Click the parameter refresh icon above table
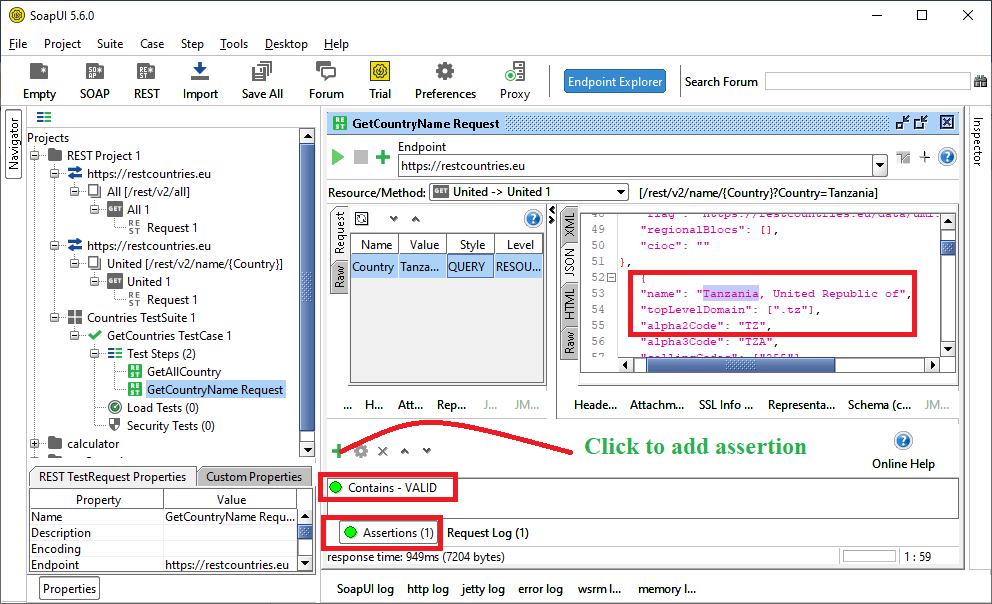The image size is (992, 604). tap(362, 219)
